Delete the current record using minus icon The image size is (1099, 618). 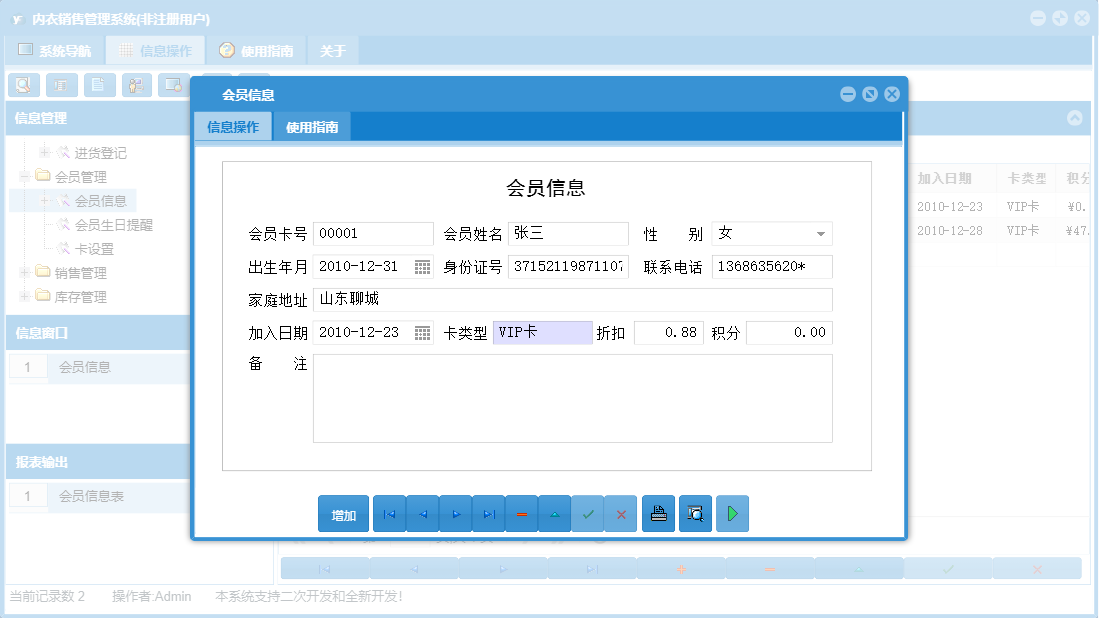522,513
